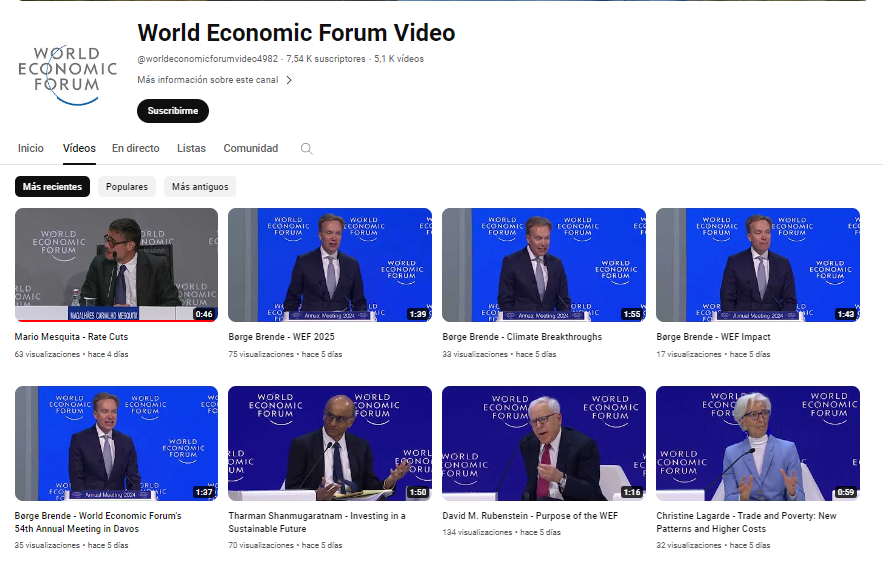883x567 pixels.
Task: Select the Vídeos tab
Action: point(79,148)
